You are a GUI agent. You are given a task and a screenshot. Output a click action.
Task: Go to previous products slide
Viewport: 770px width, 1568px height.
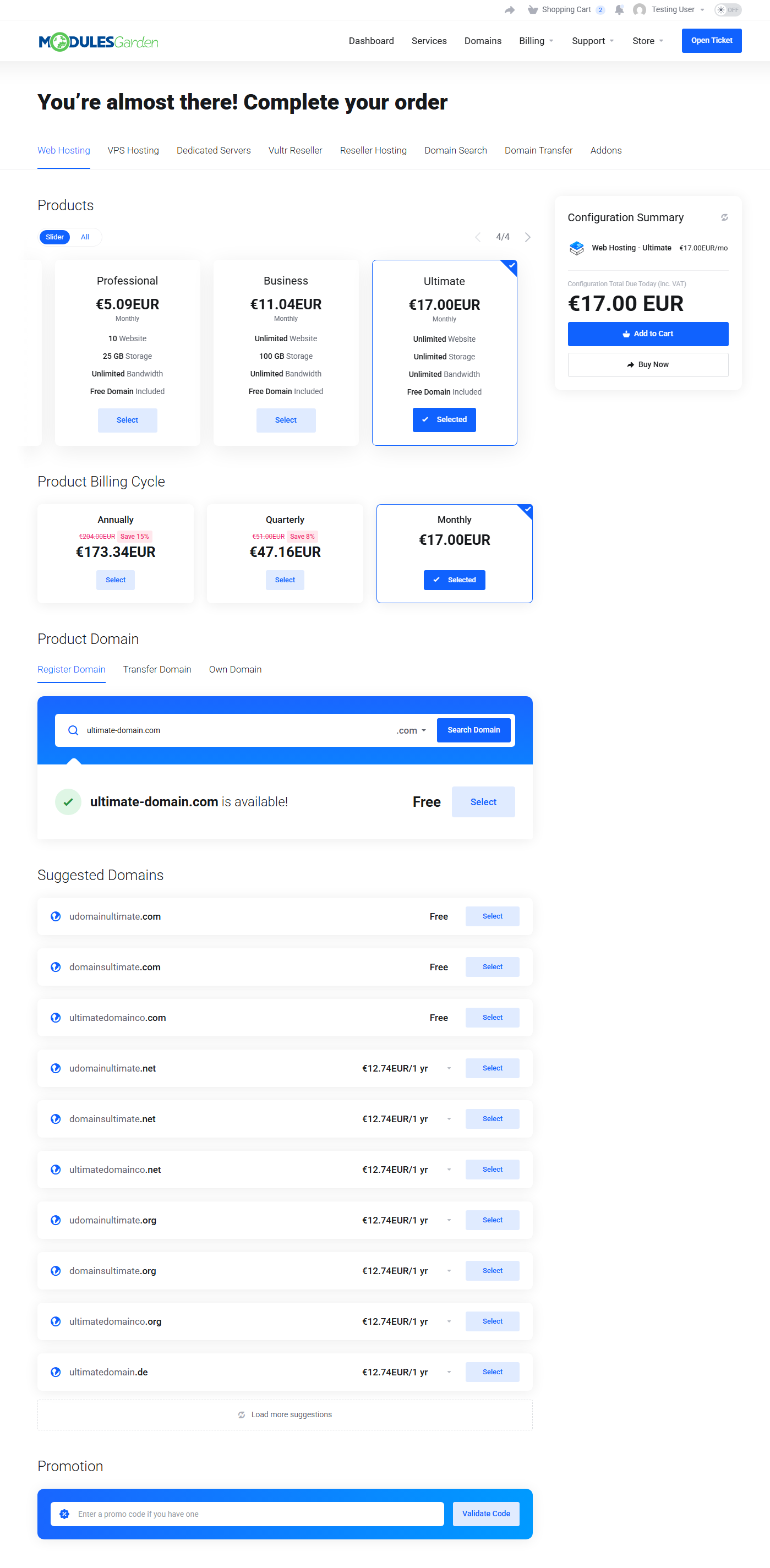point(478,237)
